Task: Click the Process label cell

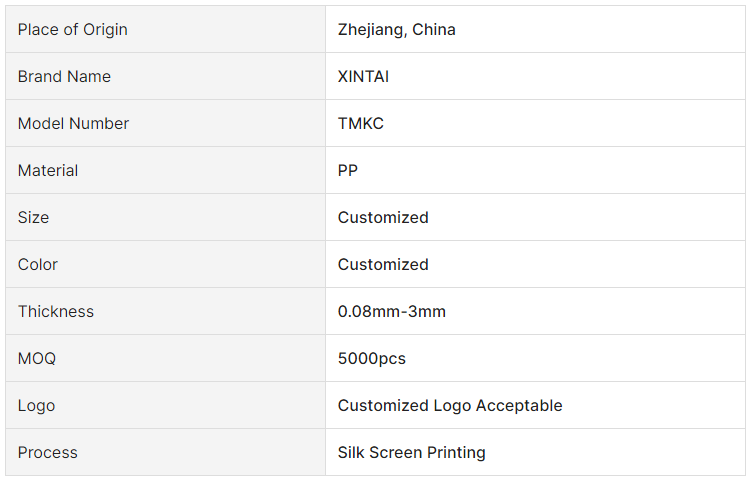Action: pyautogui.click(x=165, y=452)
